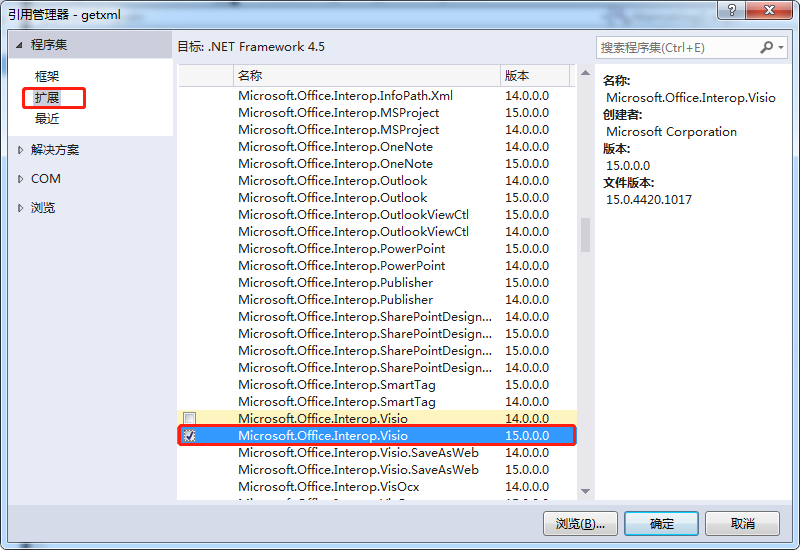Click the vertical scrollbar thumb
This screenshot has height=550, width=800.
[x=586, y=235]
